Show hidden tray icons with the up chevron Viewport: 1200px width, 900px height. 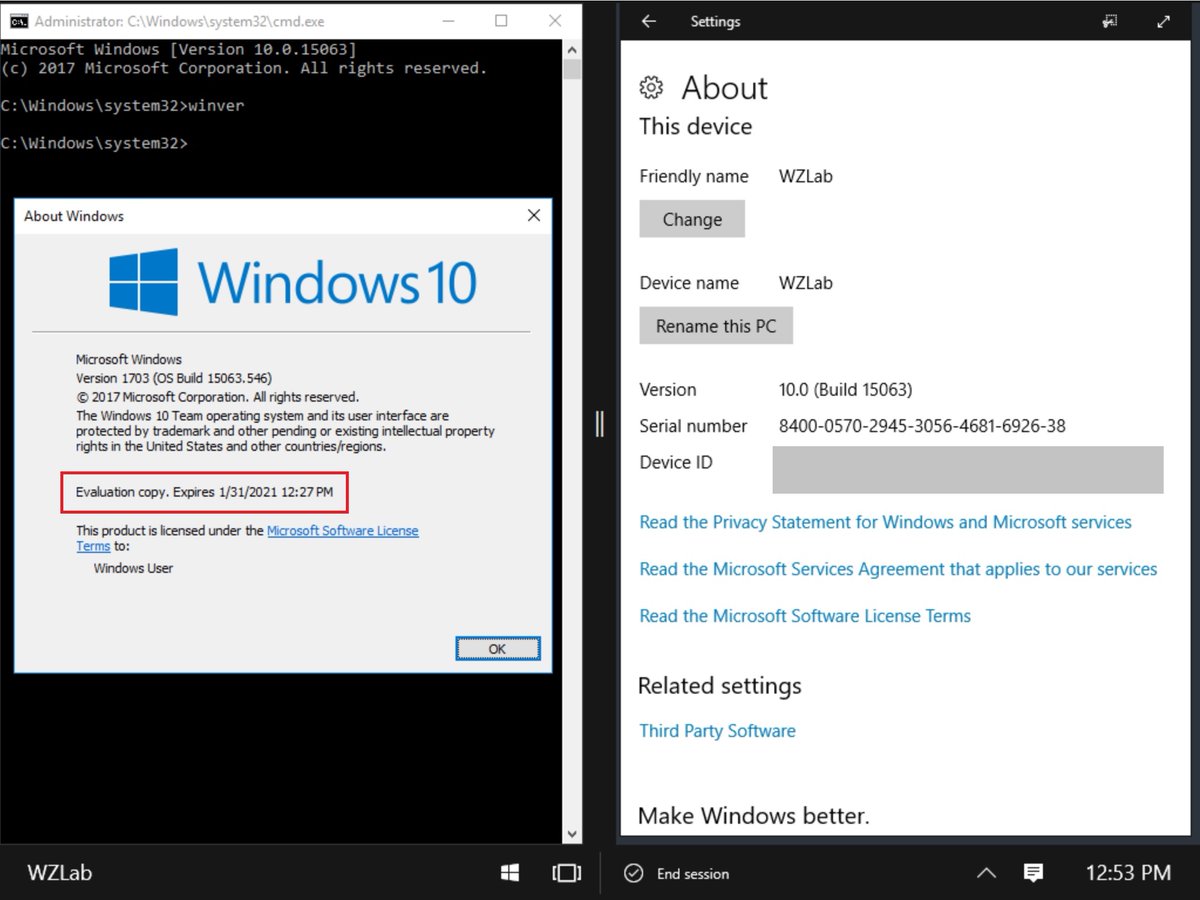click(x=986, y=873)
